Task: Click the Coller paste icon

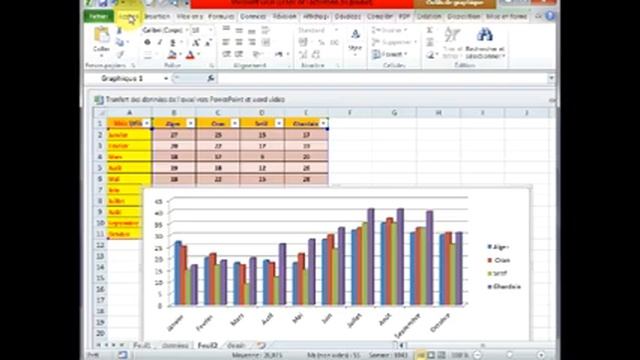Action: (101, 35)
